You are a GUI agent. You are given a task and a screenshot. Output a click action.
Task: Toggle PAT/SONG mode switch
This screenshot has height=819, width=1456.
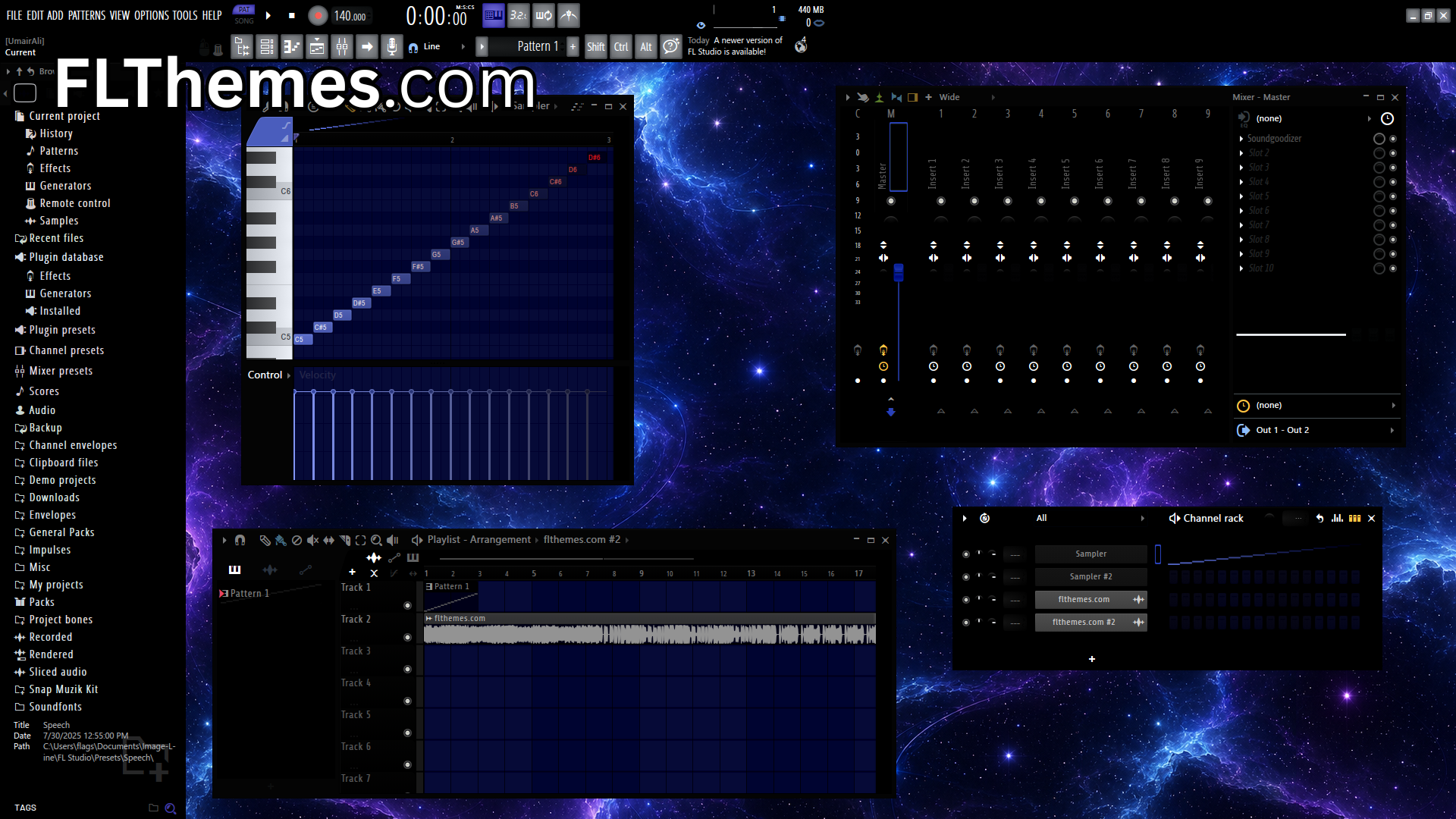click(244, 15)
